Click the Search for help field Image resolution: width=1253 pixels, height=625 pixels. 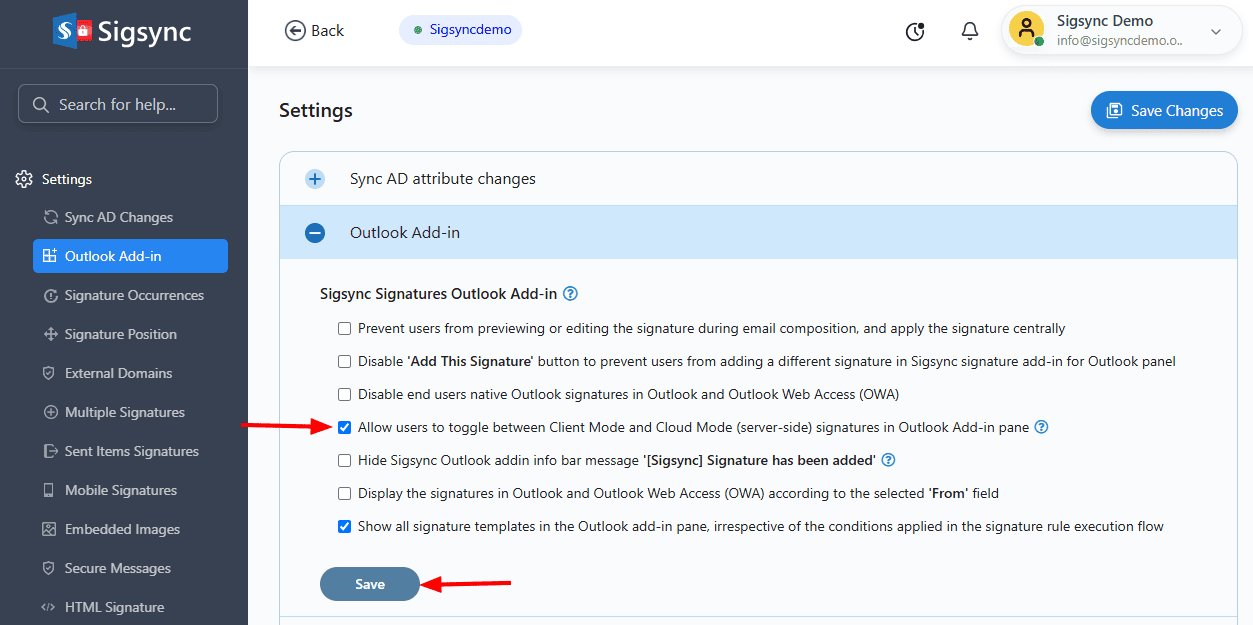118,104
